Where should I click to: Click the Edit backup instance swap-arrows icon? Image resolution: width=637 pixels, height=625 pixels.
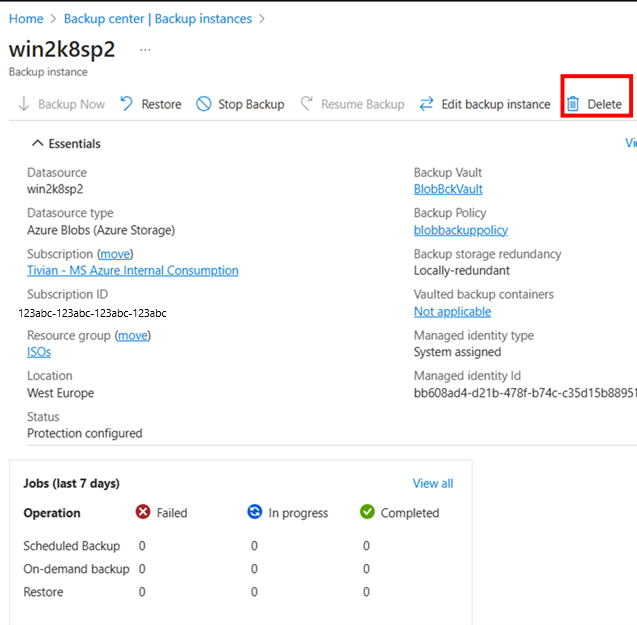point(426,104)
